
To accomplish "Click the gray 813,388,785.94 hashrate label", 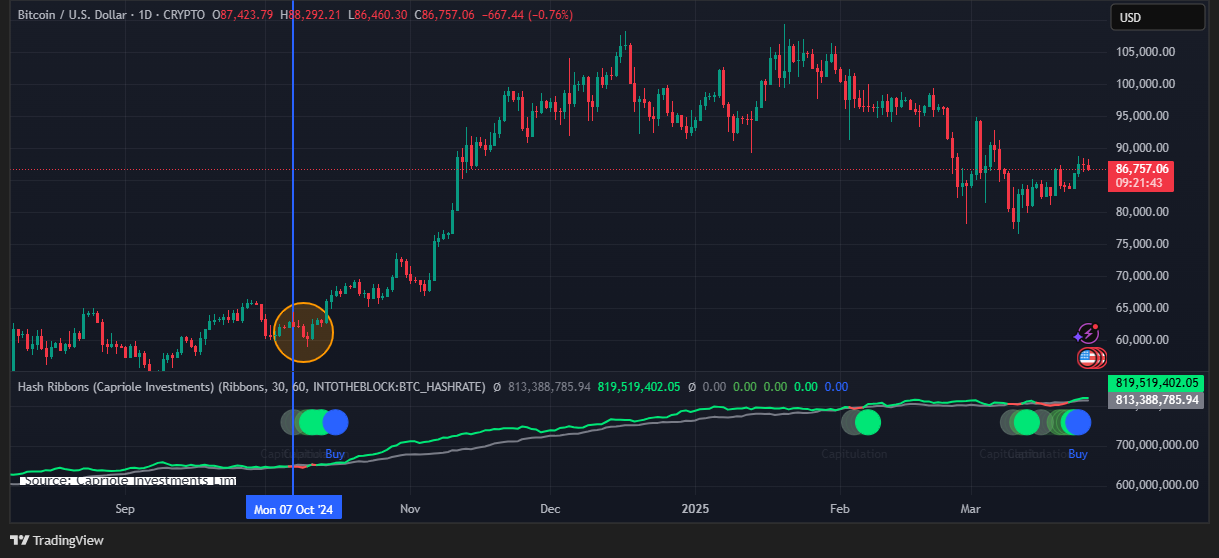I will [1157, 399].
